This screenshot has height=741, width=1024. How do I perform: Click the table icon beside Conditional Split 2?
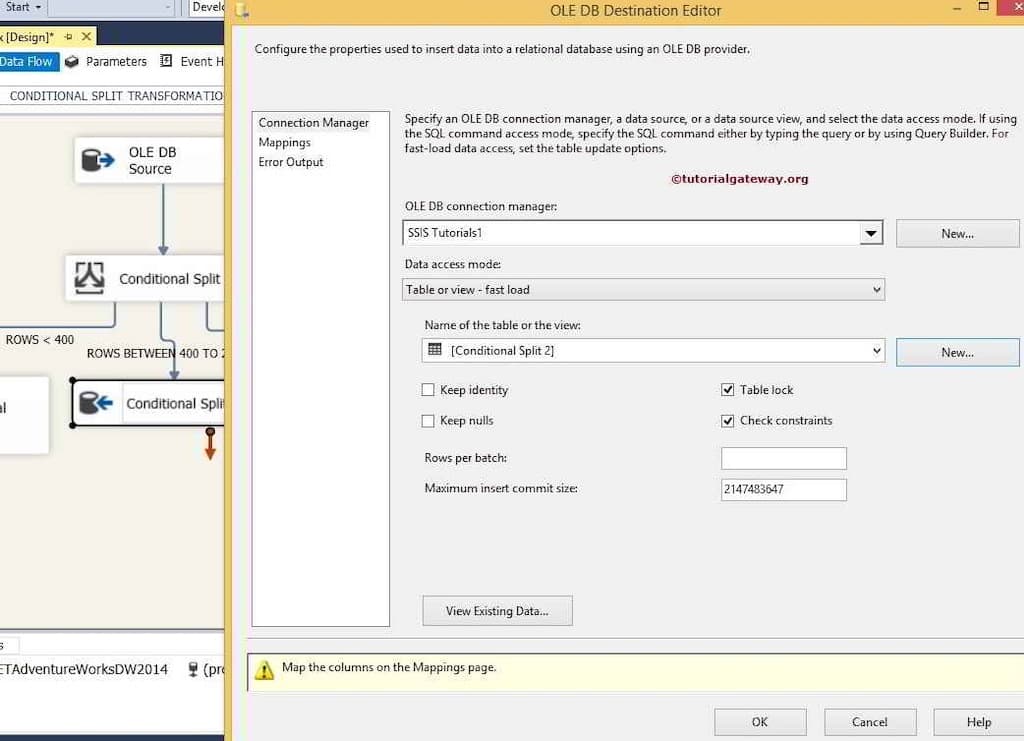(435, 350)
